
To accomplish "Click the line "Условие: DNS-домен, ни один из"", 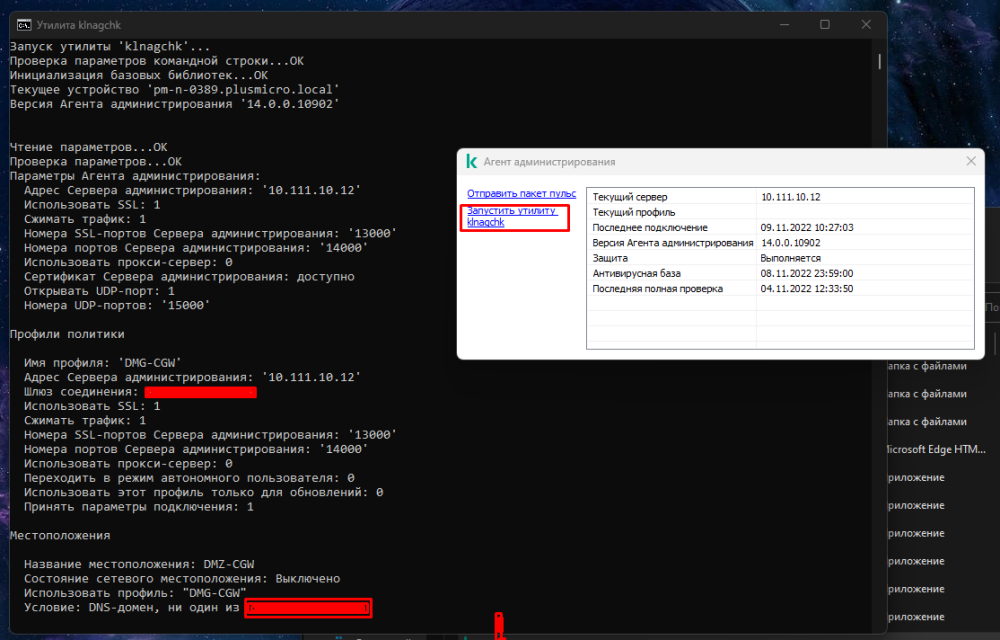I will (x=131, y=607).
